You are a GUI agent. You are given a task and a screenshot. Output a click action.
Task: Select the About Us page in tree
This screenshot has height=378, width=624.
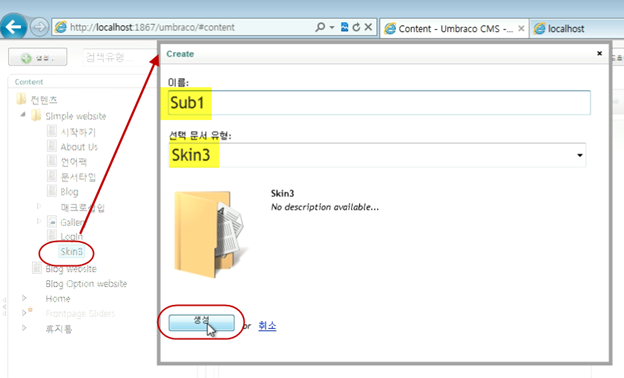coord(79,147)
